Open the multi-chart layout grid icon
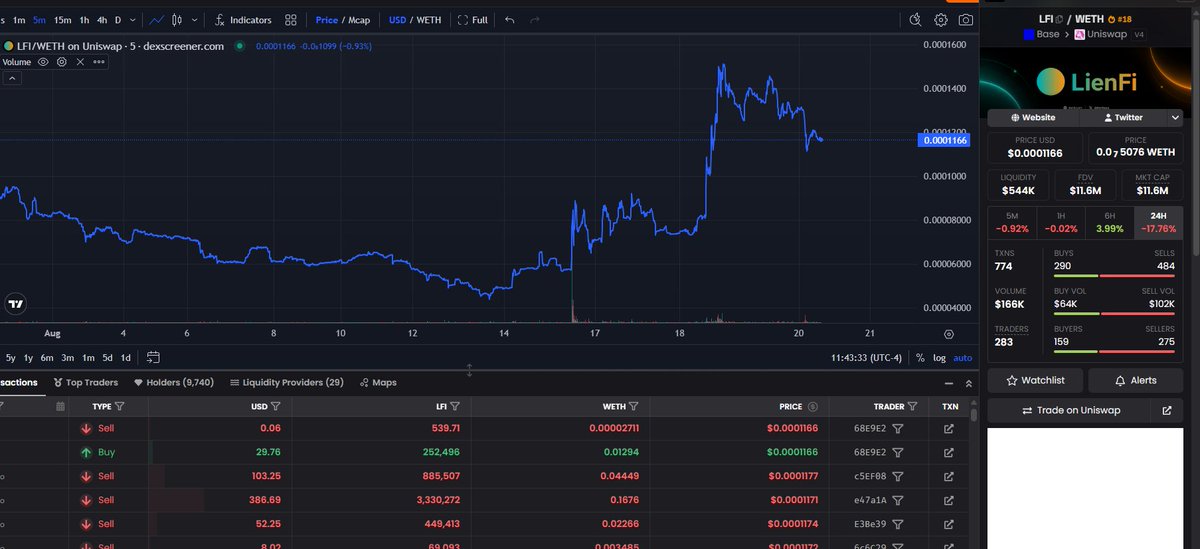This screenshot has height=549, width=1200. [x=290, y=20]
